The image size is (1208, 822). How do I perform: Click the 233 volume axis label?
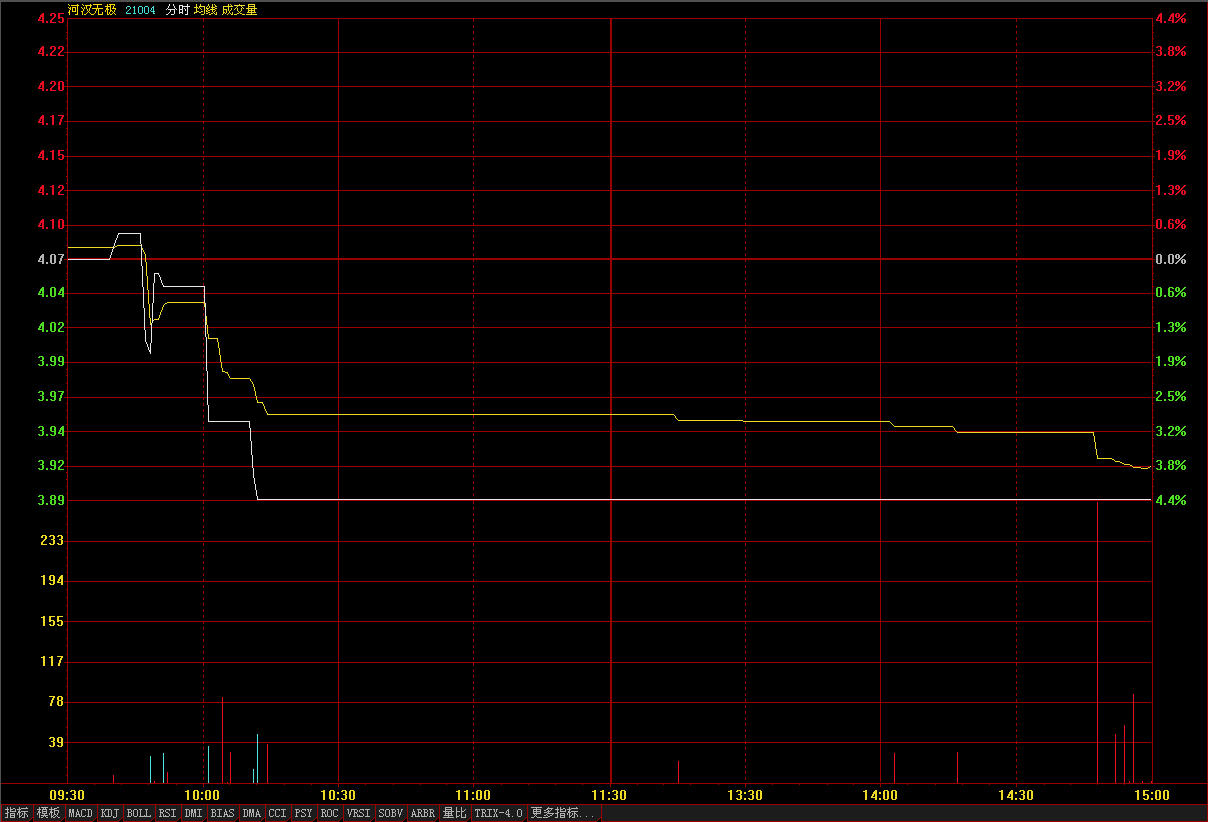click(x=52, y=540)
